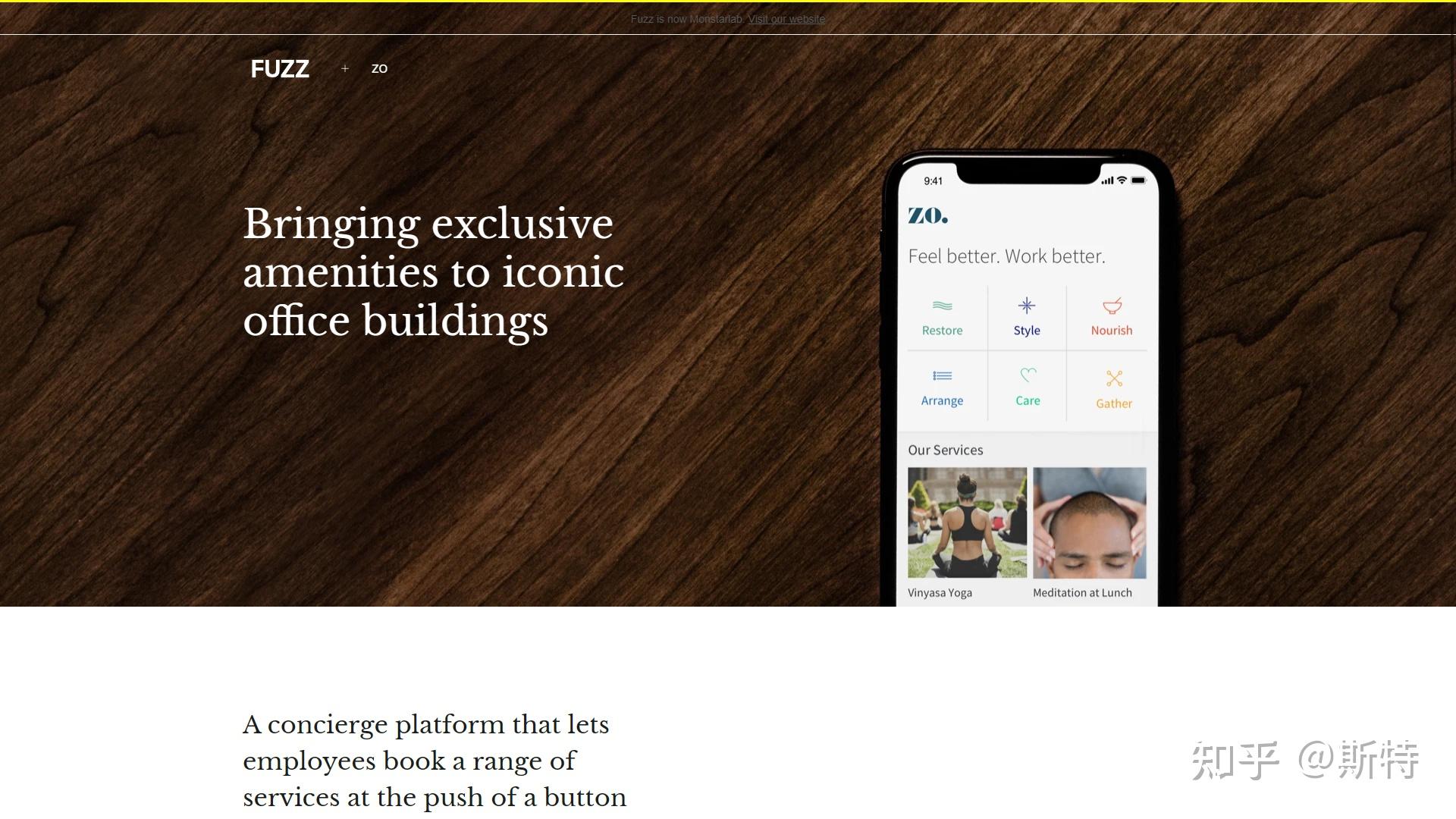Tap the Nourish bowl icon in phone
Viewport: 1456px width, 819px height.
1112,306
